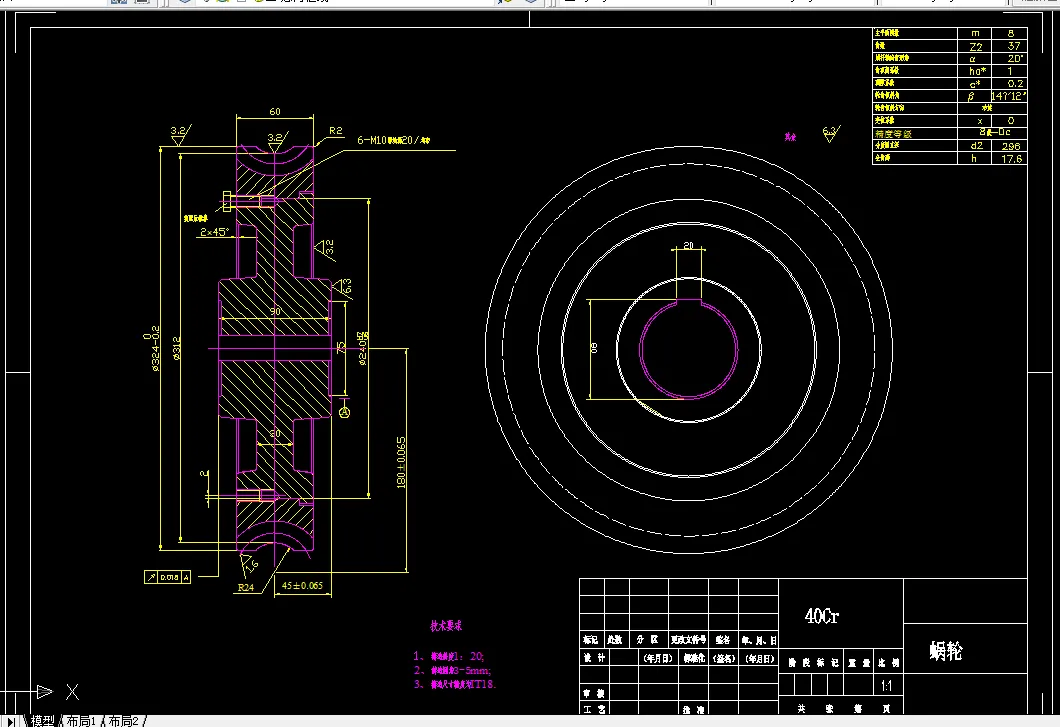
Task: Select the ø312 diameter dimension
Action: [177, 348]
